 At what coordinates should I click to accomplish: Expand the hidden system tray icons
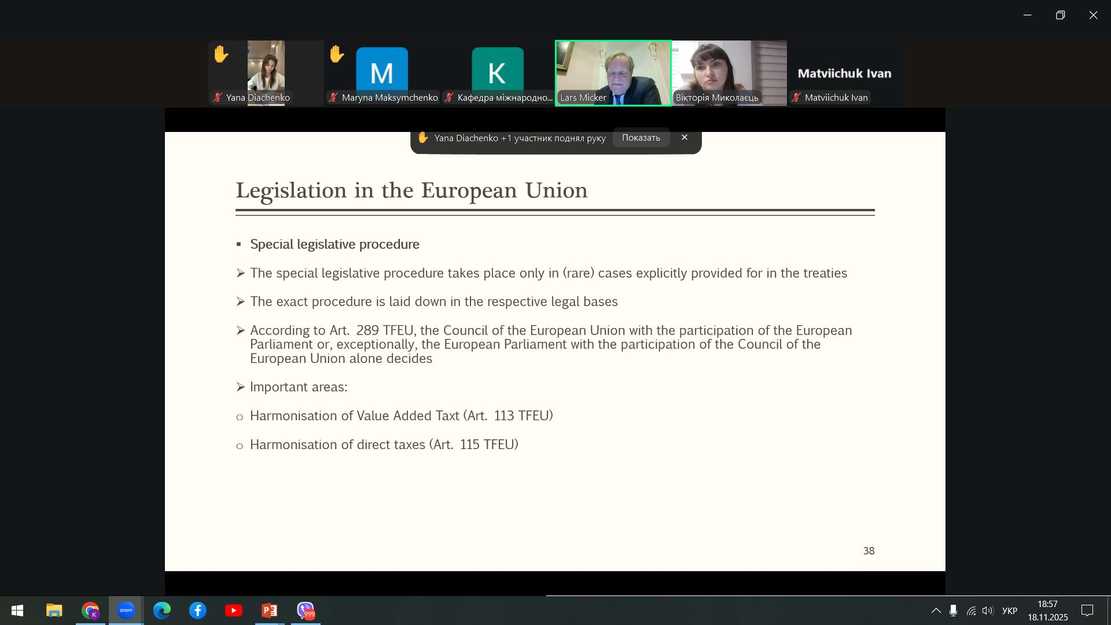(x=936, y=611)
